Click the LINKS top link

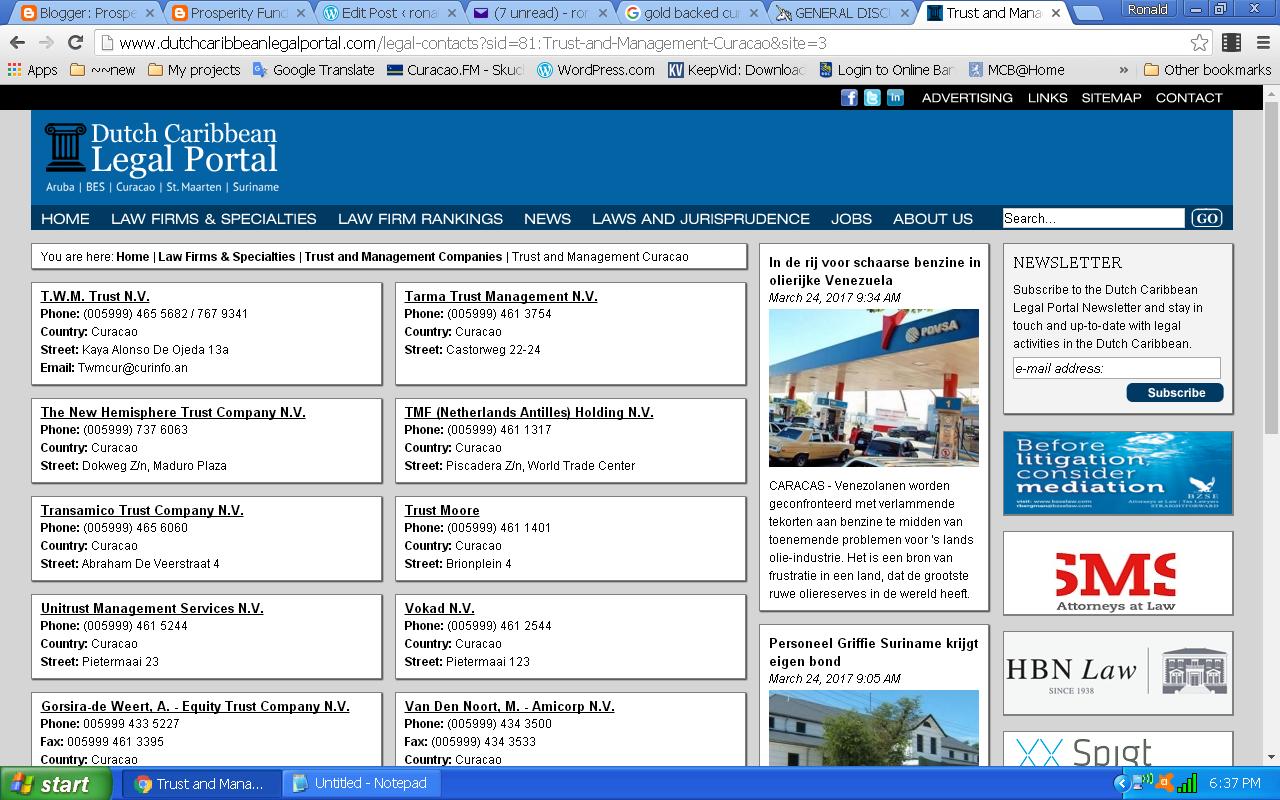point(1047,97)
